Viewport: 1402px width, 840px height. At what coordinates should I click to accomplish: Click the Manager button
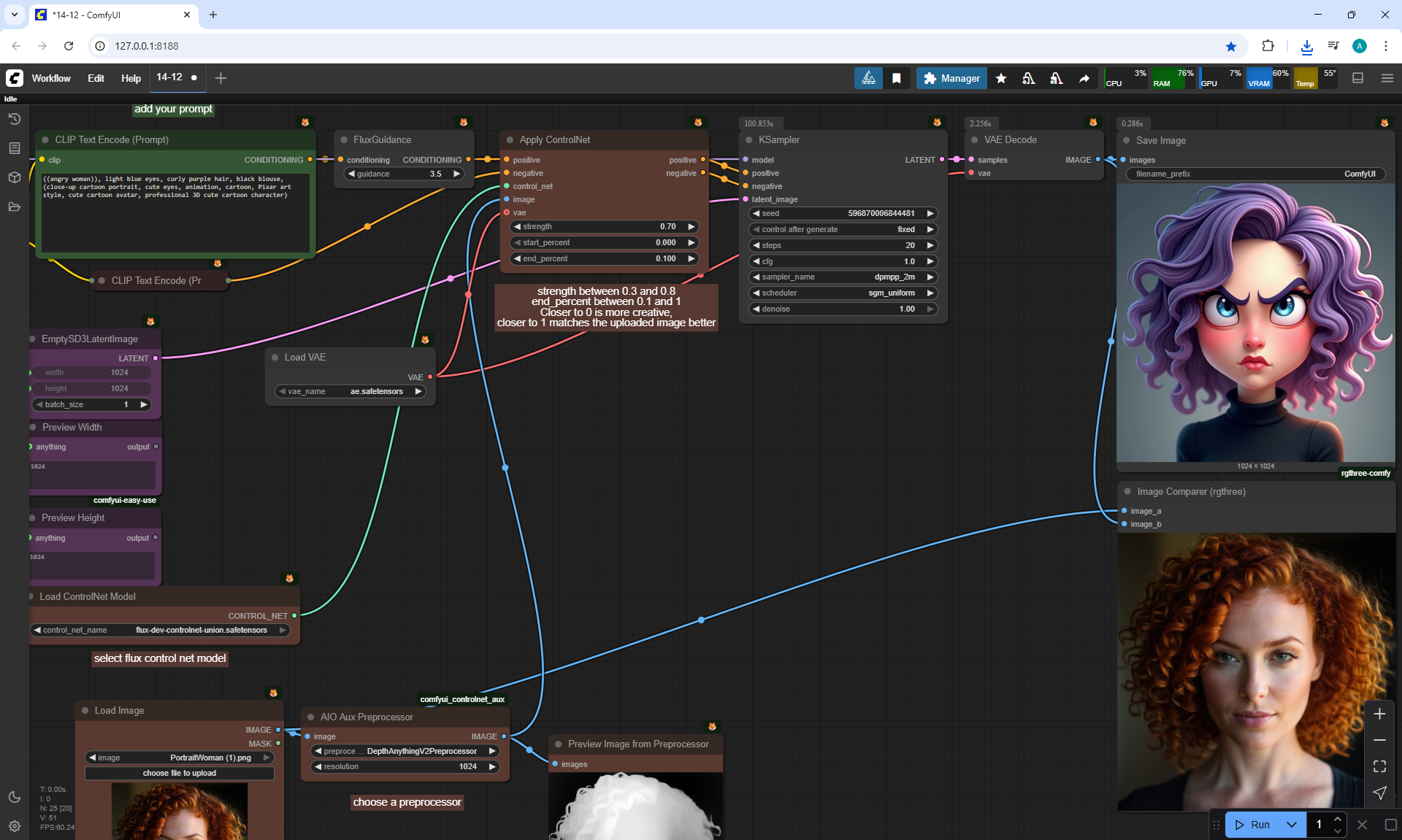coord(951,78)
